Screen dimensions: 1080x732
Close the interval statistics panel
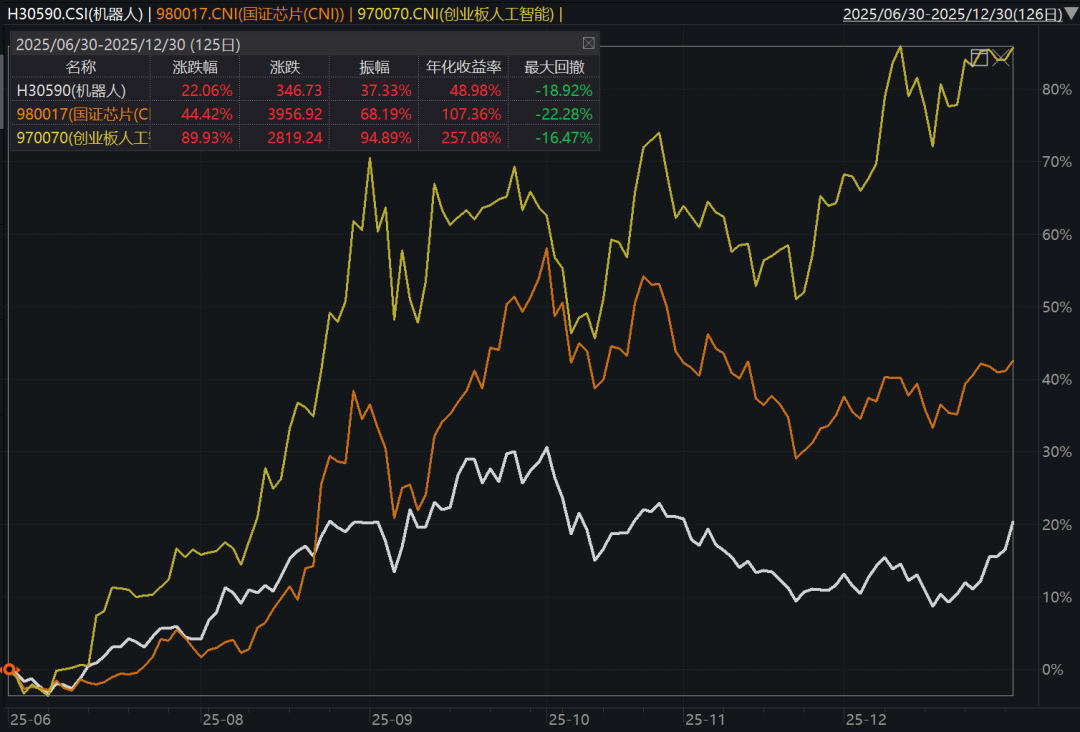pyautogui.click(x=588, y=43)
